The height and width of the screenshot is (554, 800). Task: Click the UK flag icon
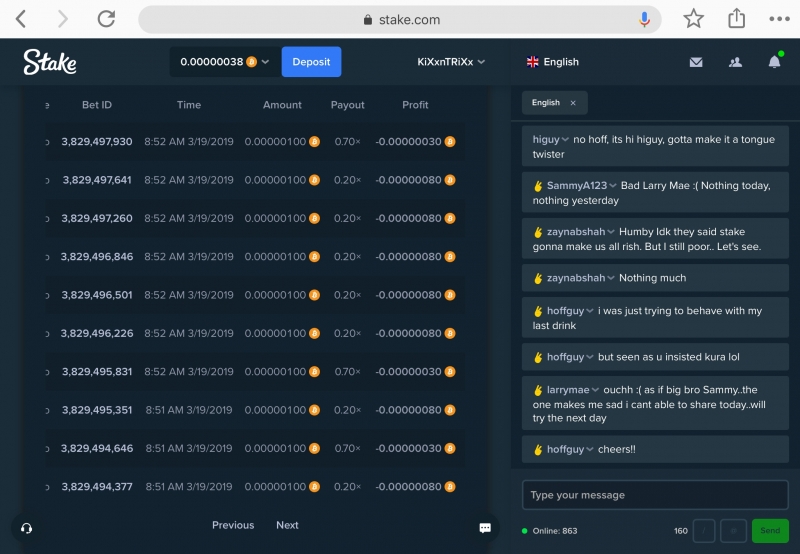point(532,62)
